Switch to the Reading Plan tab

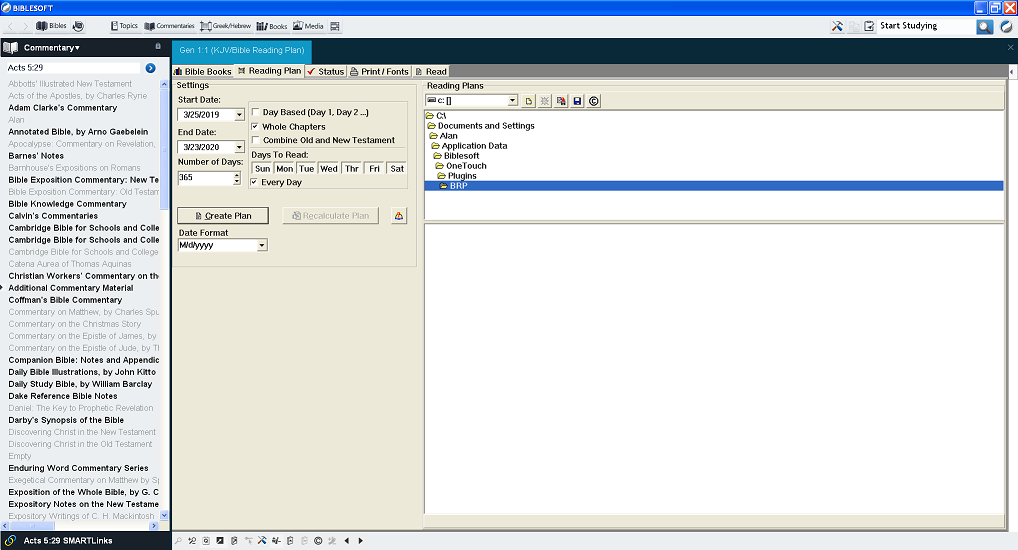(x=269, y=71)
